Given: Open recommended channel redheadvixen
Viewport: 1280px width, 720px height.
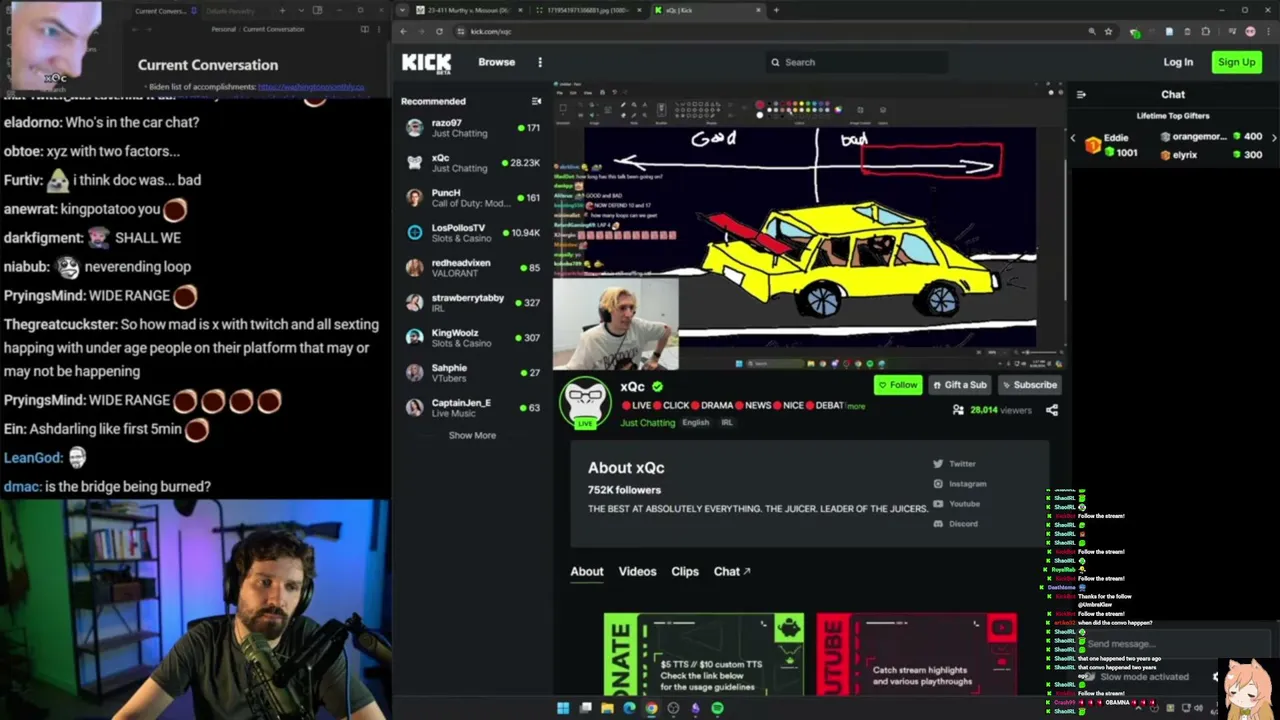Looking at the screenshot, I should coord(472,268).
